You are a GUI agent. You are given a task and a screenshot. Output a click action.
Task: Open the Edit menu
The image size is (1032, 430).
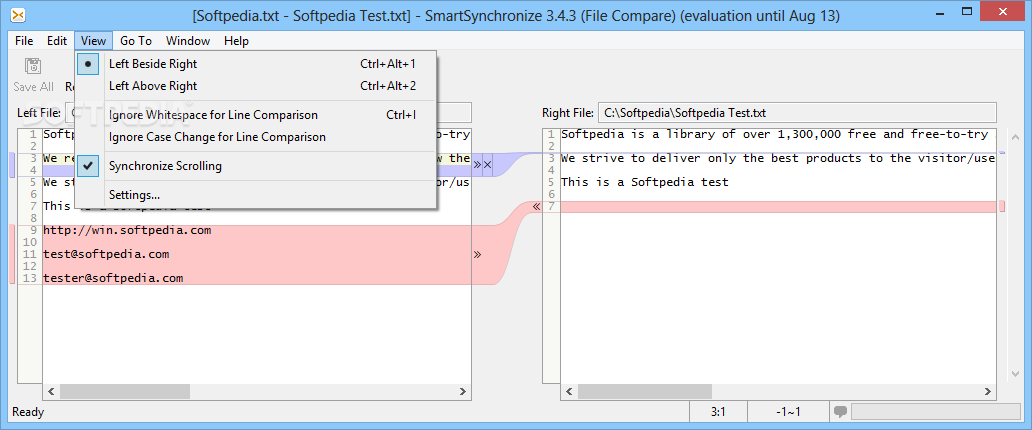click(57, 41)
